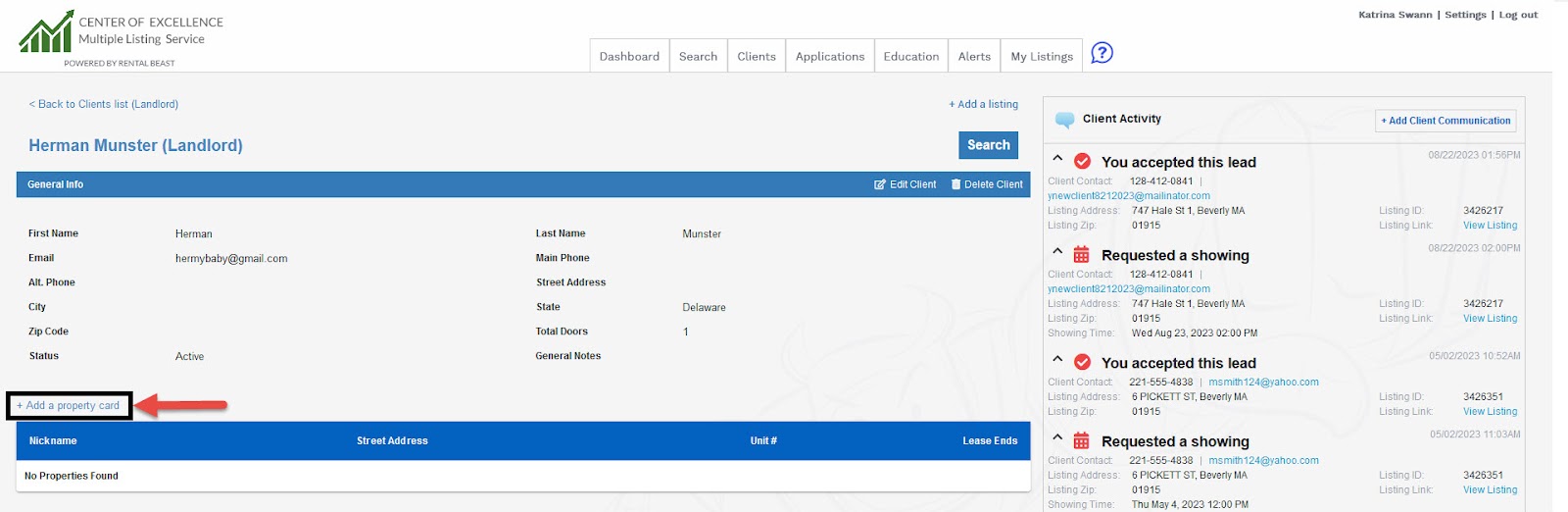This screenshot has height=512, width=1568.
Task: Click the Delete Client link
Action: pos(987,184)
